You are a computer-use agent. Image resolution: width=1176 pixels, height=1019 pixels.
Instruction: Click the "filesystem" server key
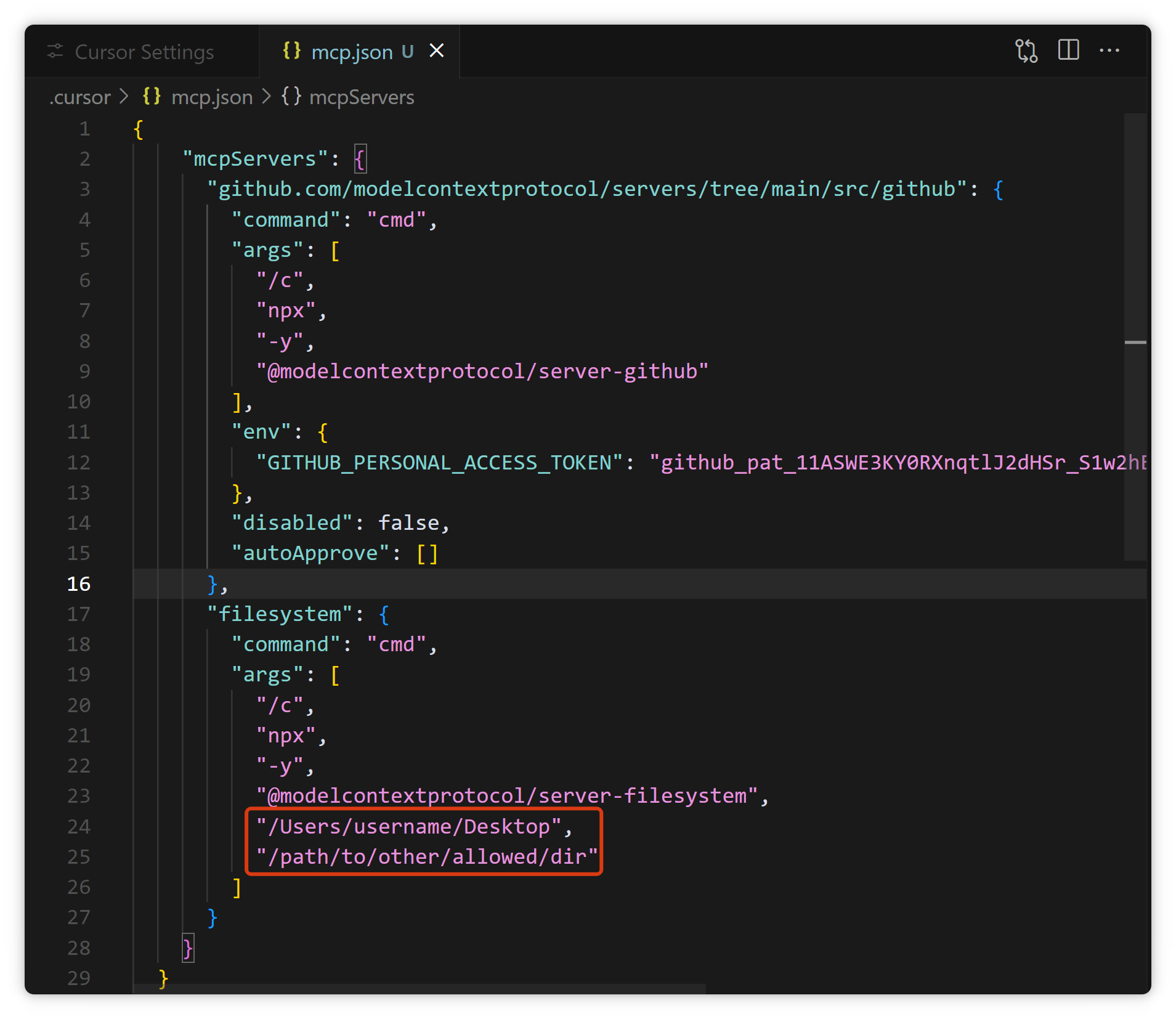pyautogui.click(x=280, y=614)
